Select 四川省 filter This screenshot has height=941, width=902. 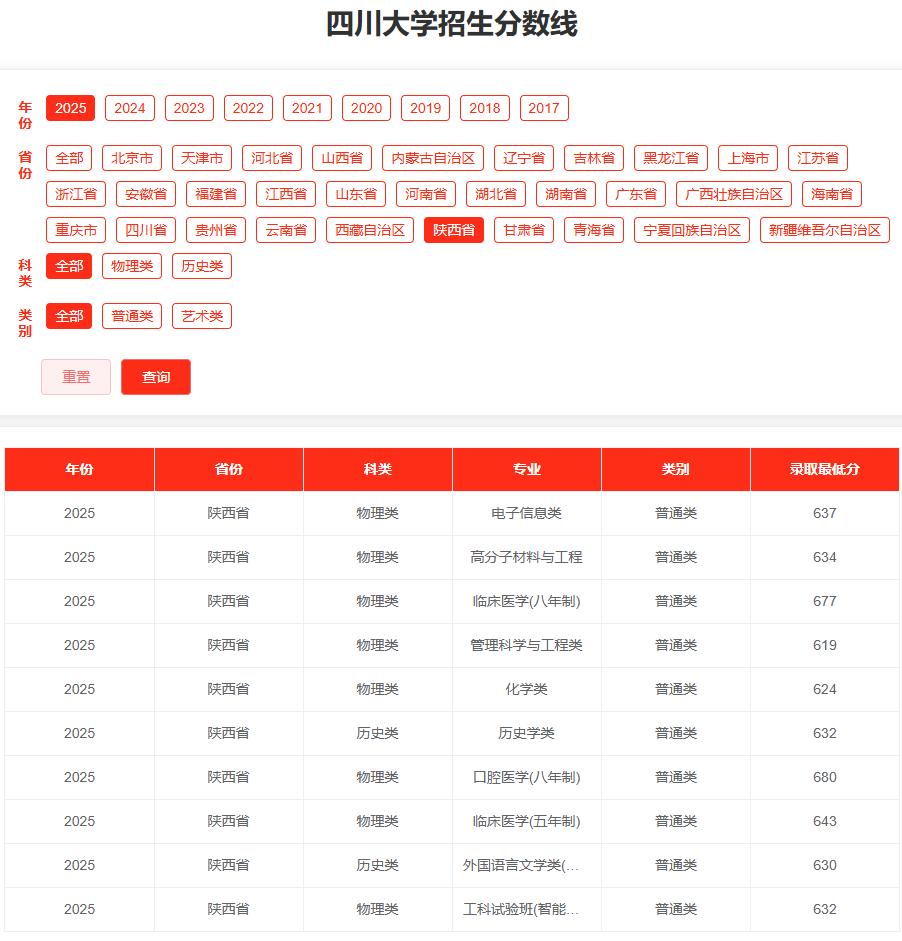pyautogui.click(x=146, y=230)
